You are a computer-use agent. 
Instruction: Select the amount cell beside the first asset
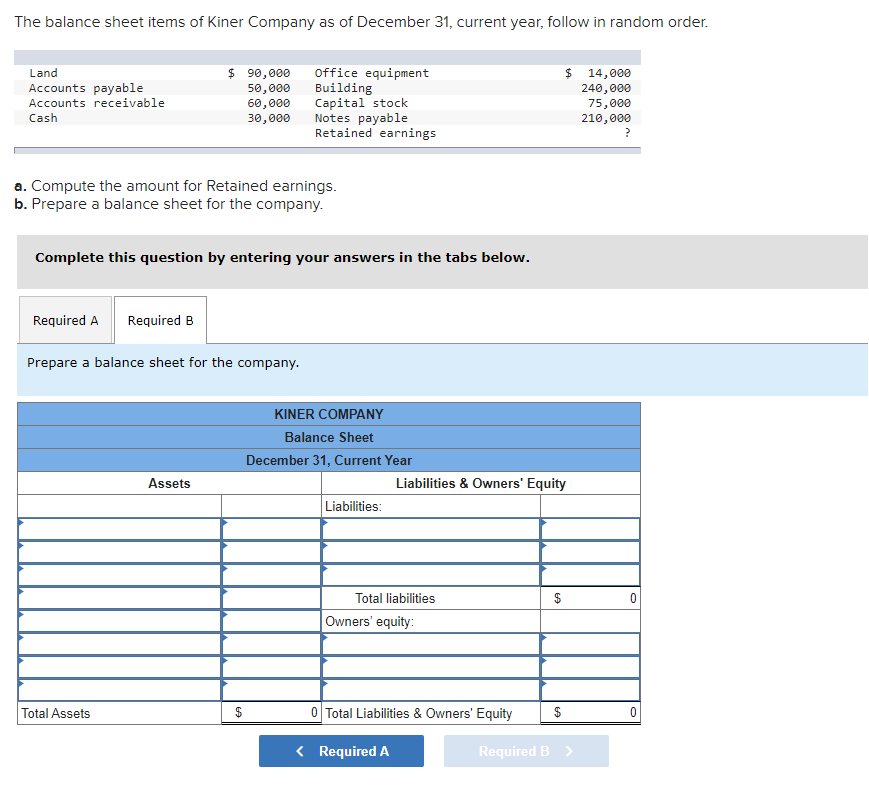pos(271,529)
